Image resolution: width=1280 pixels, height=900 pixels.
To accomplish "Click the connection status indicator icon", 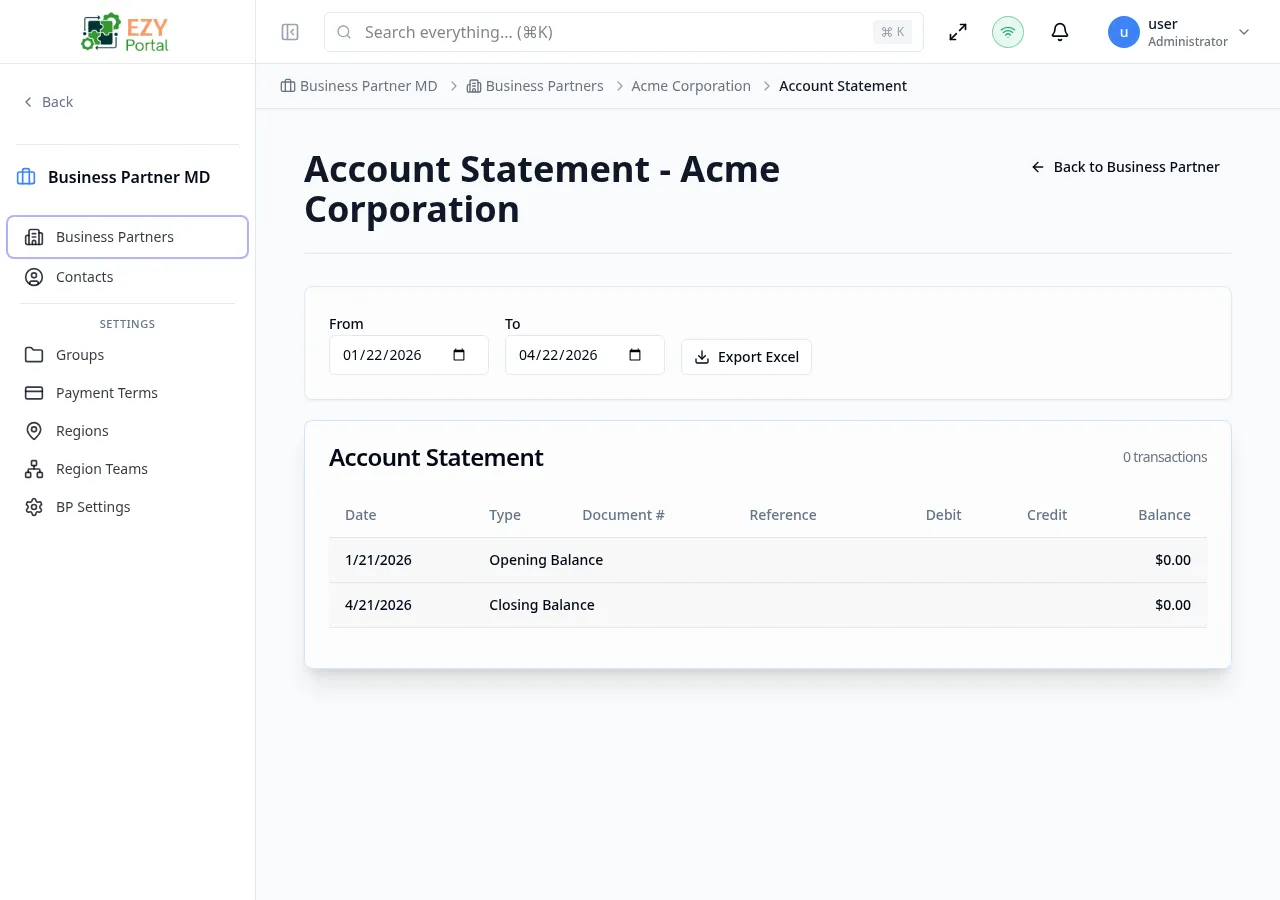I will point(1008,32).
